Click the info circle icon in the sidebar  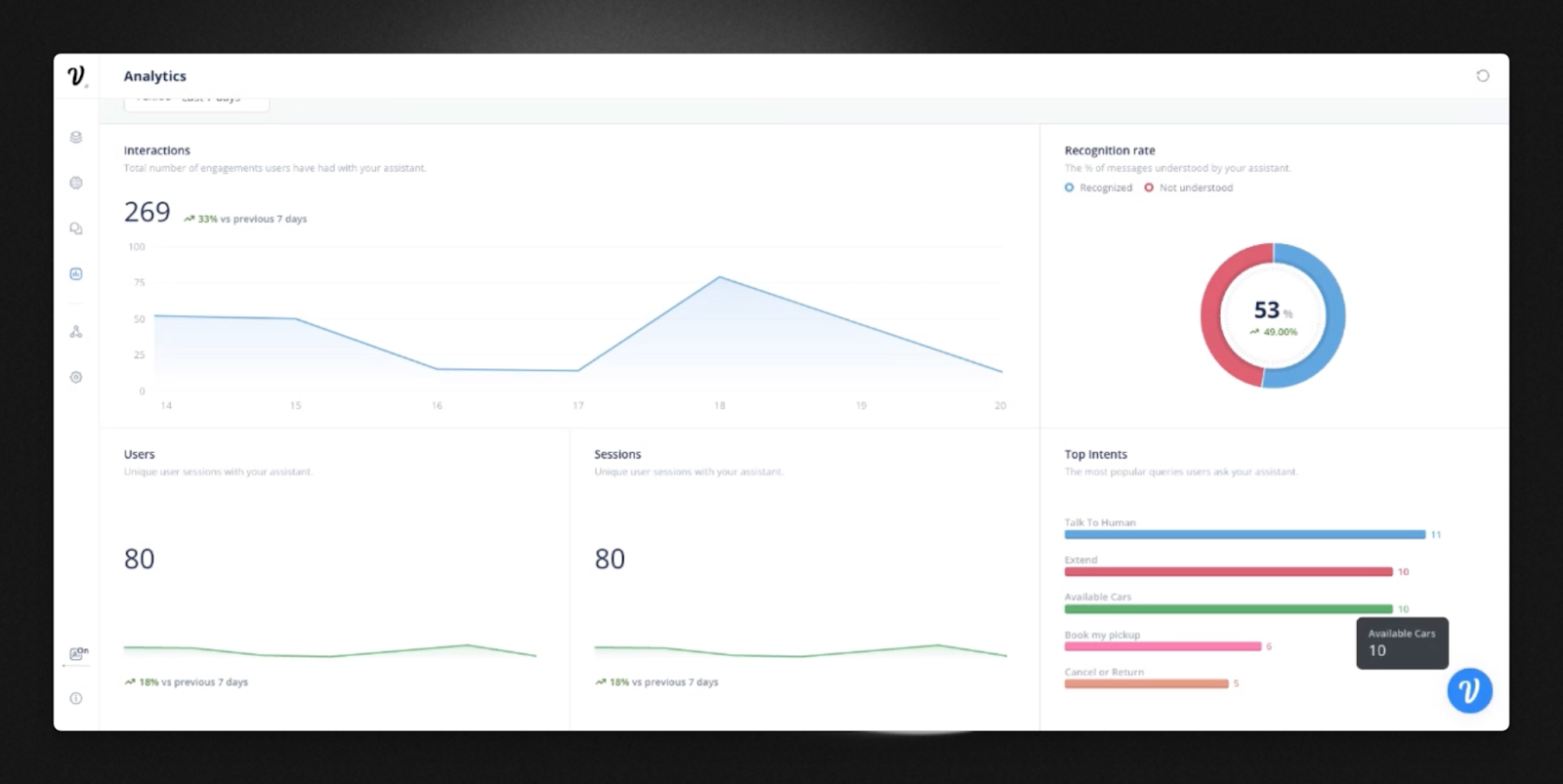point(76,698)
